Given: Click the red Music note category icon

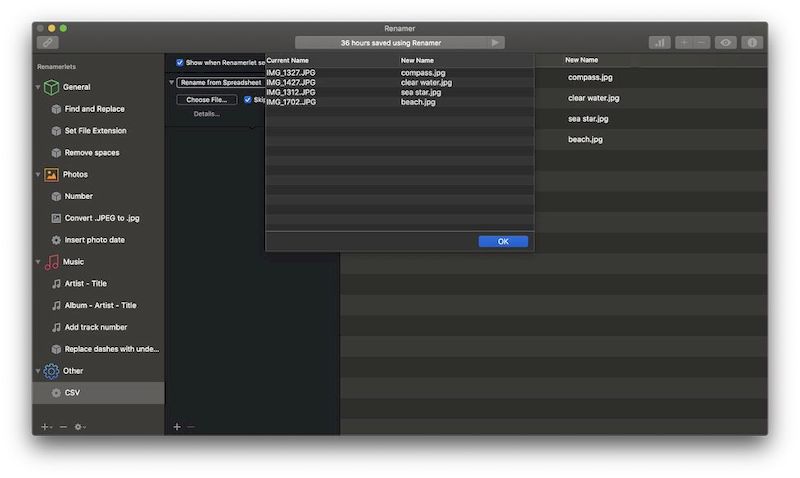Looking at the screenshot, I should [52, 262].
